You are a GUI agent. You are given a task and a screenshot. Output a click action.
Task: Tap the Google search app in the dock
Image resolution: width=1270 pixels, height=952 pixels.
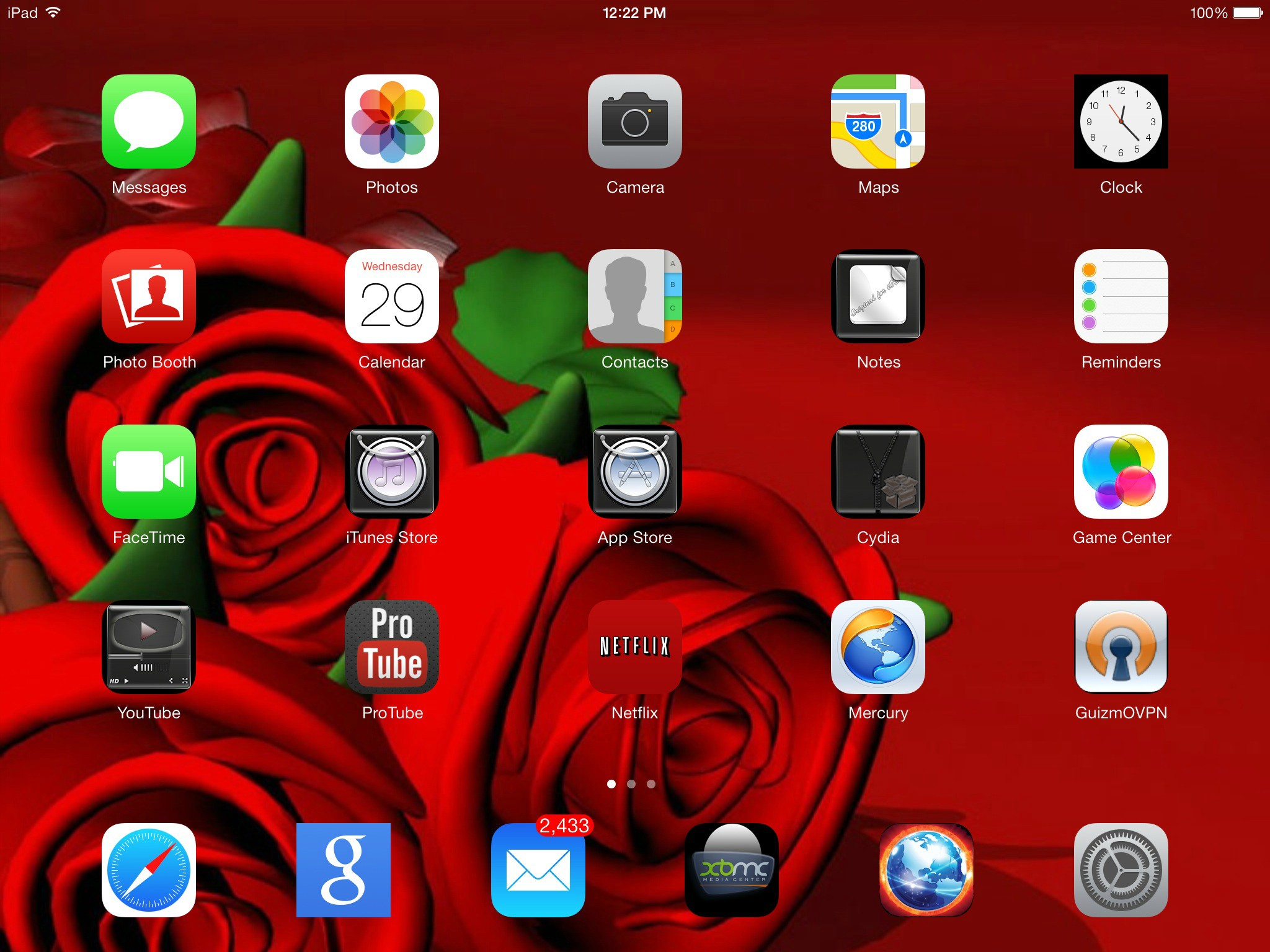pos(344,870)
